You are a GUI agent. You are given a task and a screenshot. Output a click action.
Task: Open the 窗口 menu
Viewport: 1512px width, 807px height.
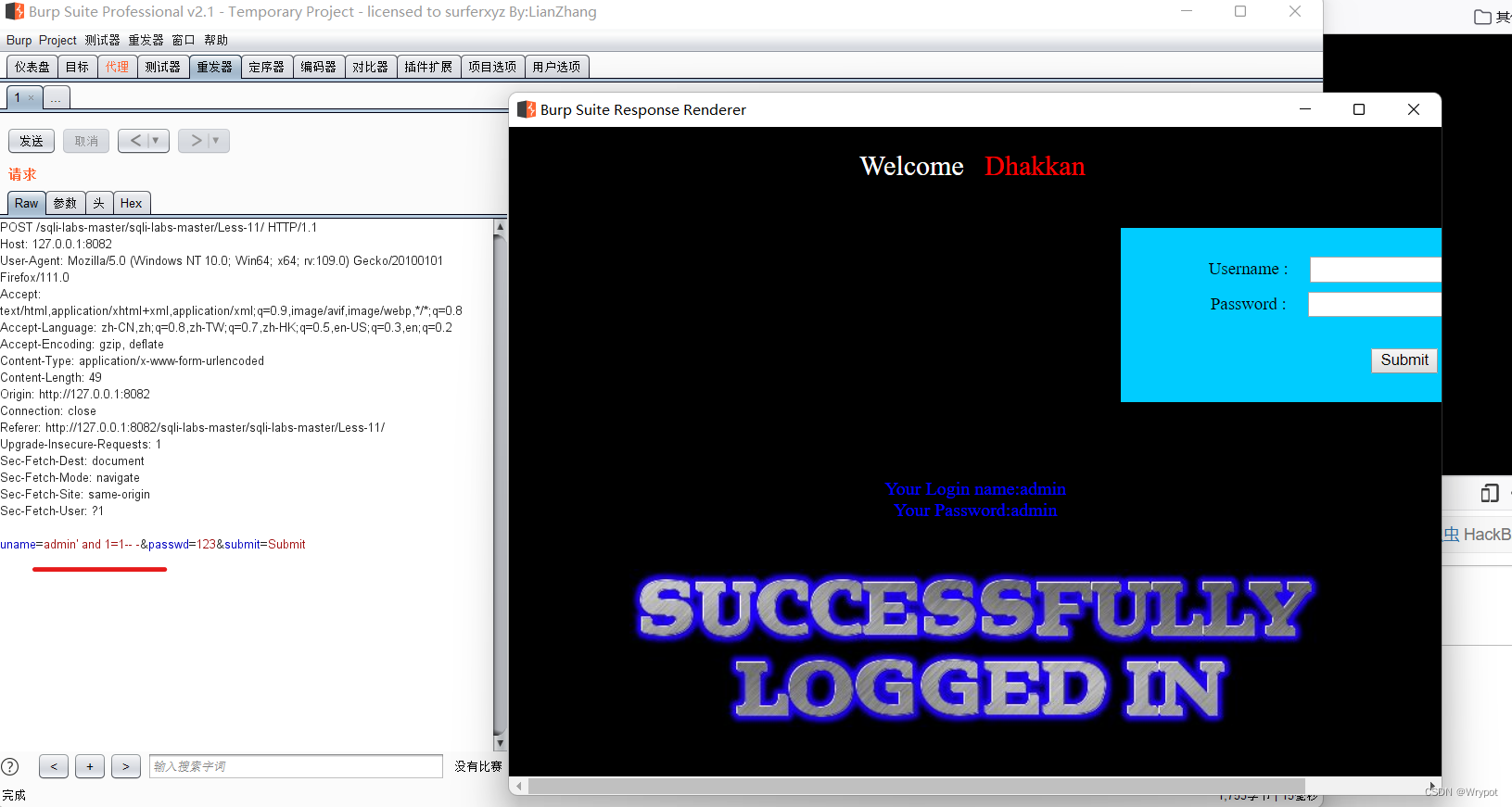(184, 40)
